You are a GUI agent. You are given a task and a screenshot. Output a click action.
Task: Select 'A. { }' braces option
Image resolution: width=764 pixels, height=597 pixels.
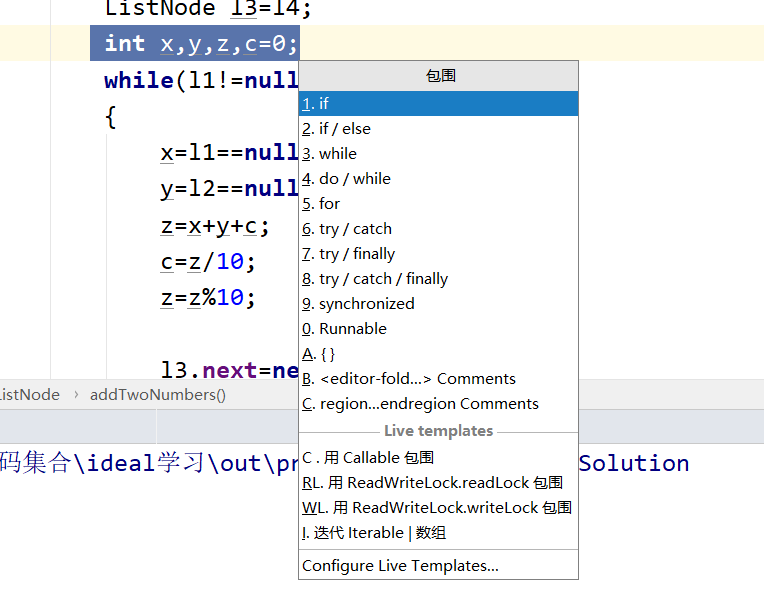(438, 354)
